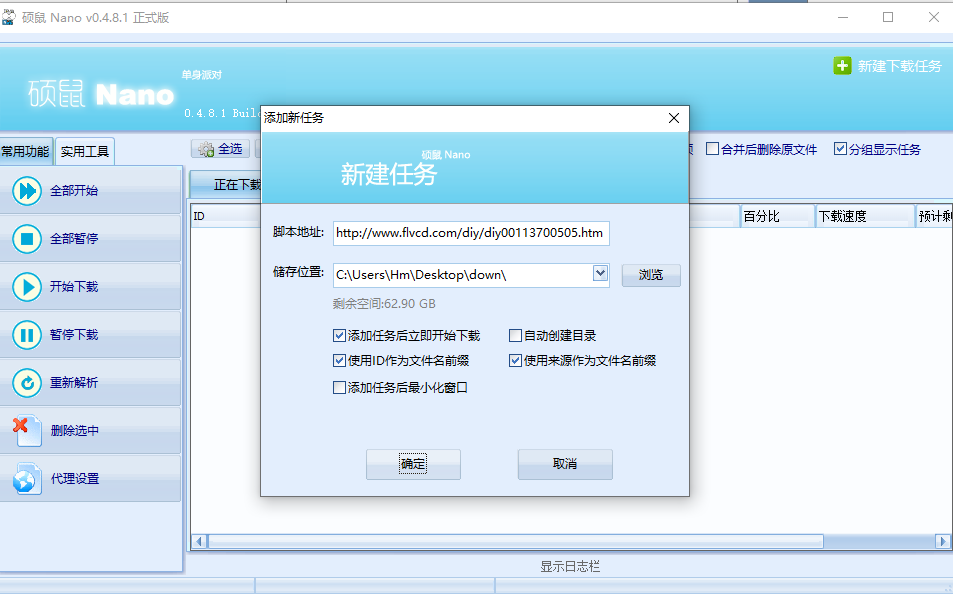Click the scroll-right arrow of the task list
The height and width of the screenshot is (594, 953).
(x=942, y=541)
